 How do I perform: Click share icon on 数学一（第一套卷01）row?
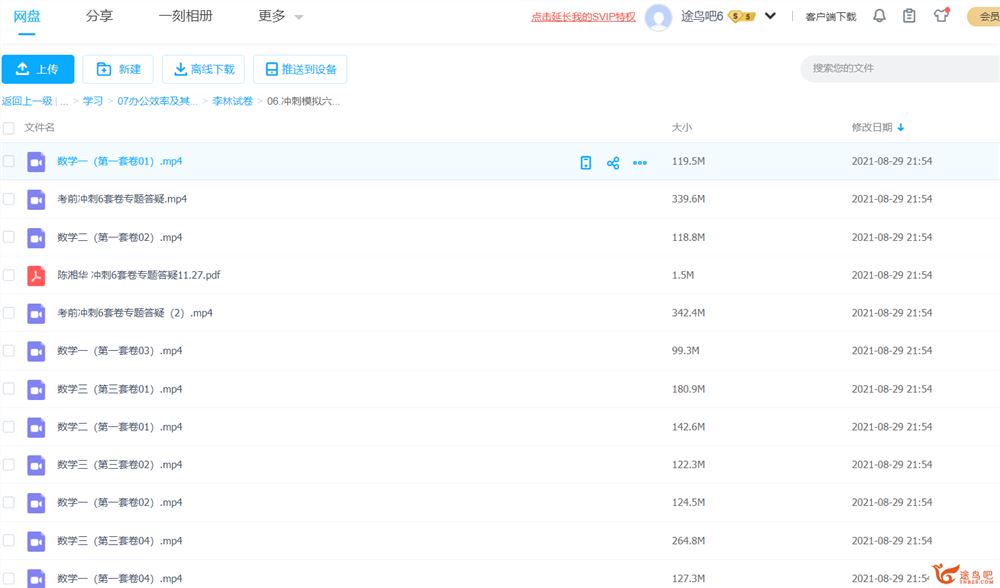[613, 162]
